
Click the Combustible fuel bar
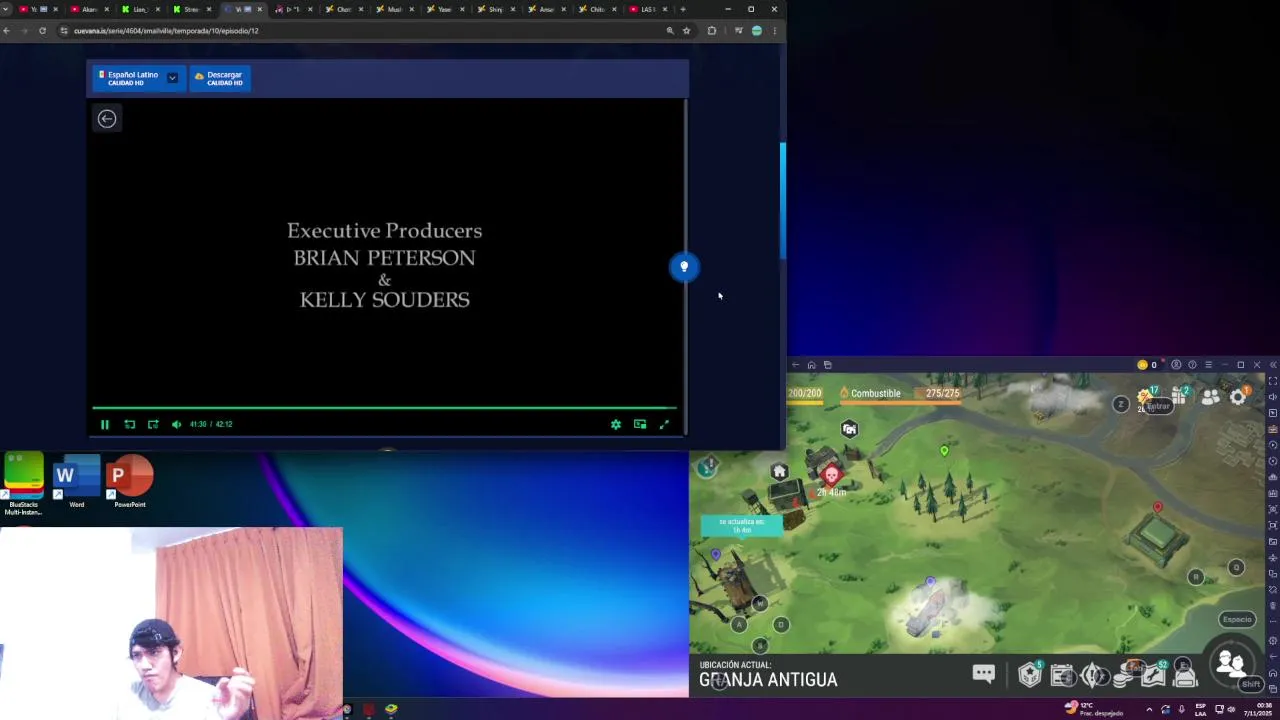pyautogui.click(x=900, y=394)
